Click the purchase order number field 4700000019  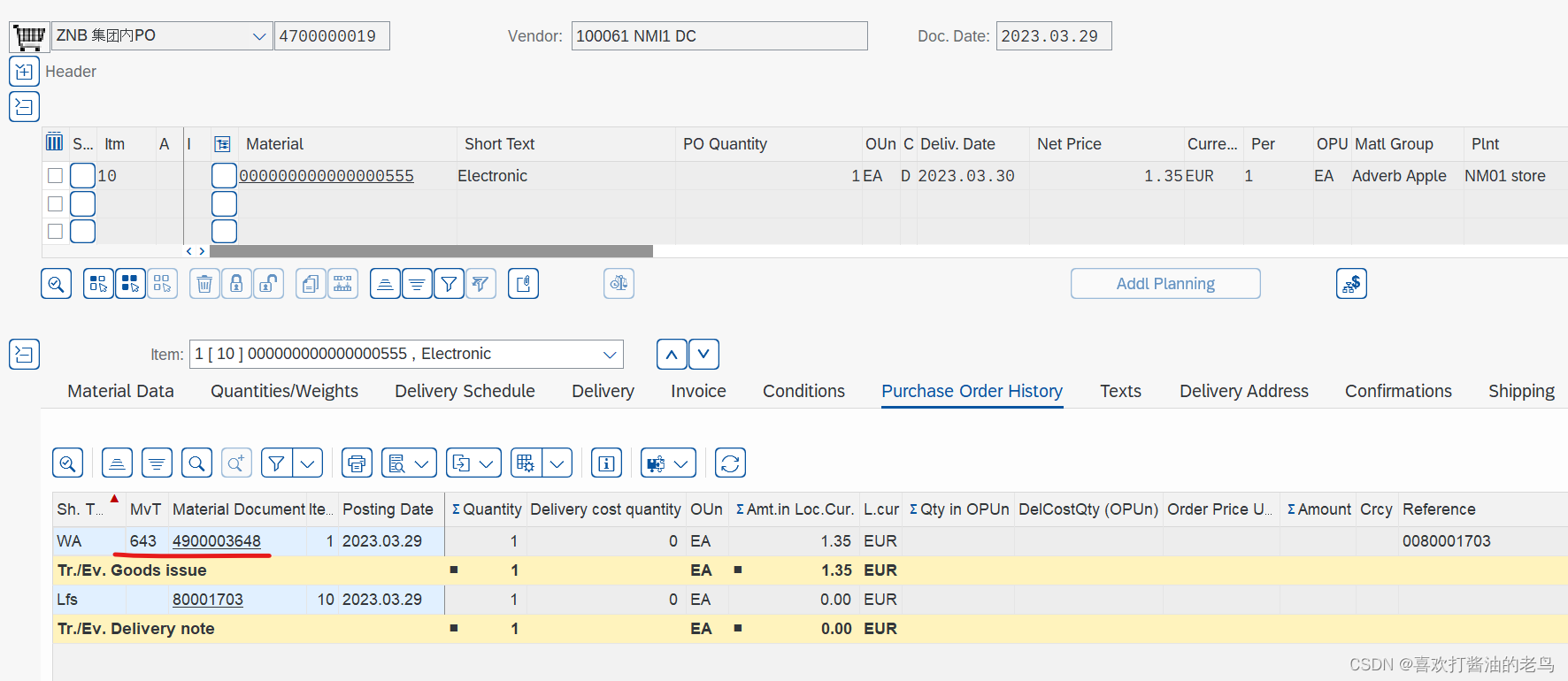coord(332,36)
